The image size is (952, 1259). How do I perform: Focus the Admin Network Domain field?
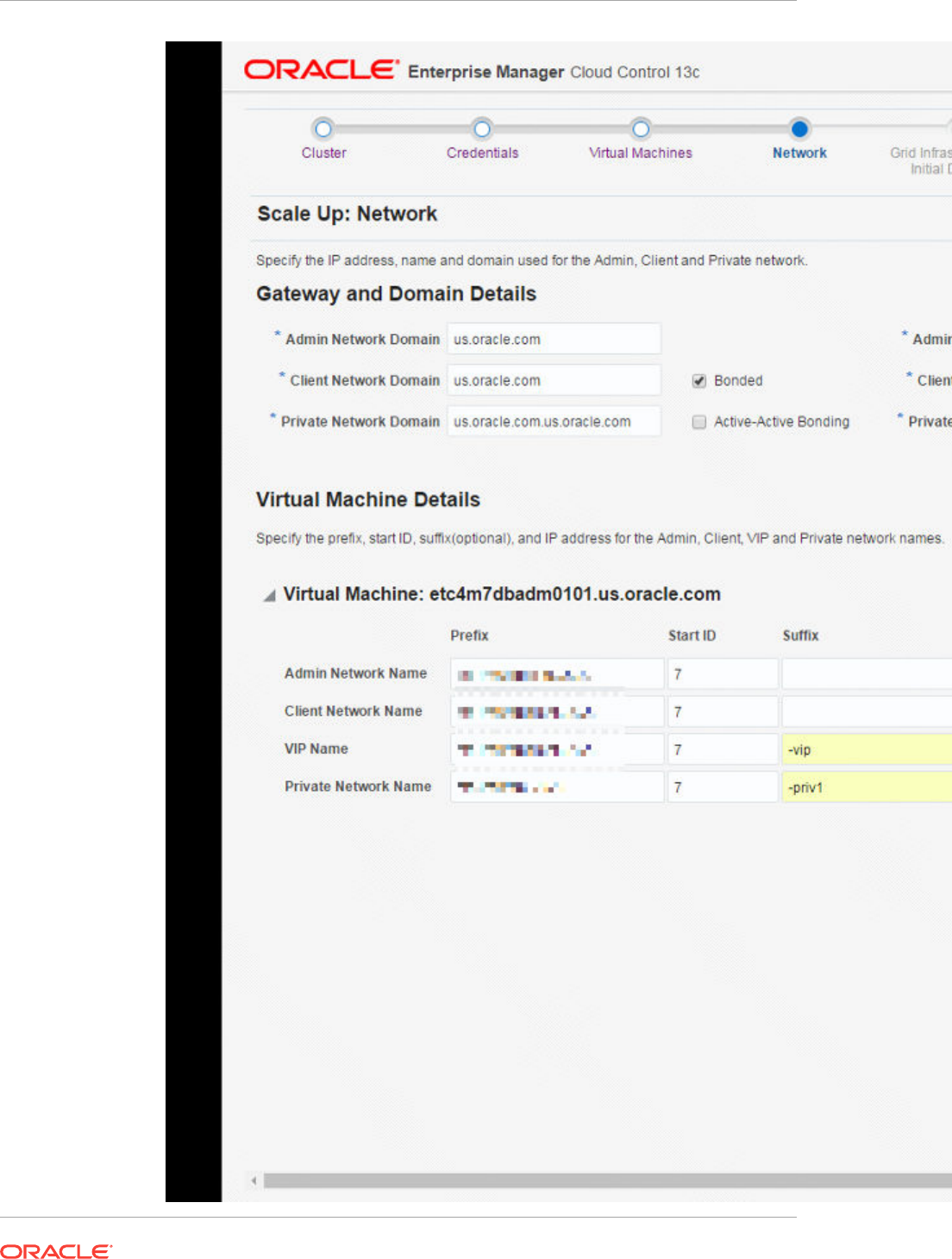click(554, 339)
